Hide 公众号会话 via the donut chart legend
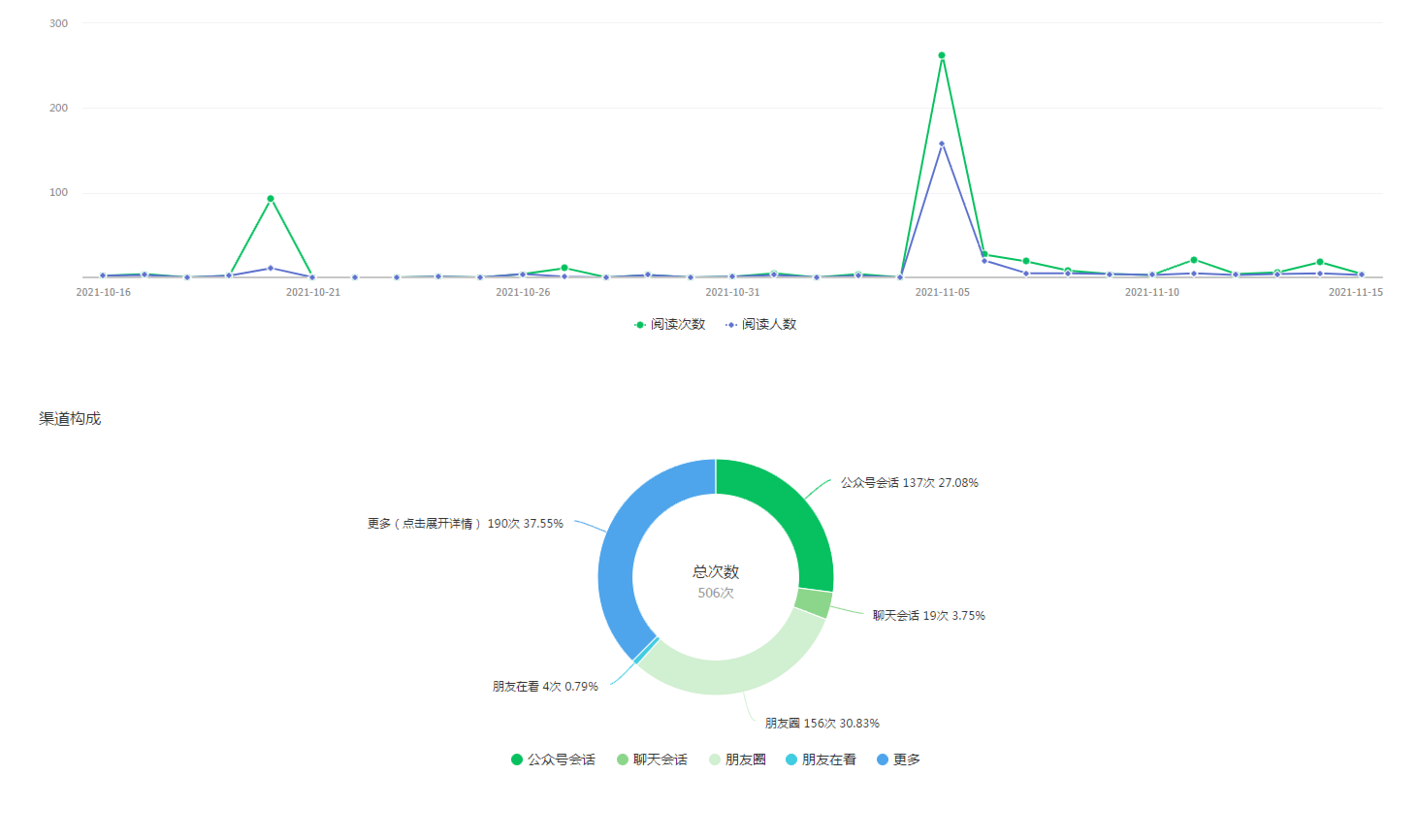The image size is (1418, 840). point(553,759)
